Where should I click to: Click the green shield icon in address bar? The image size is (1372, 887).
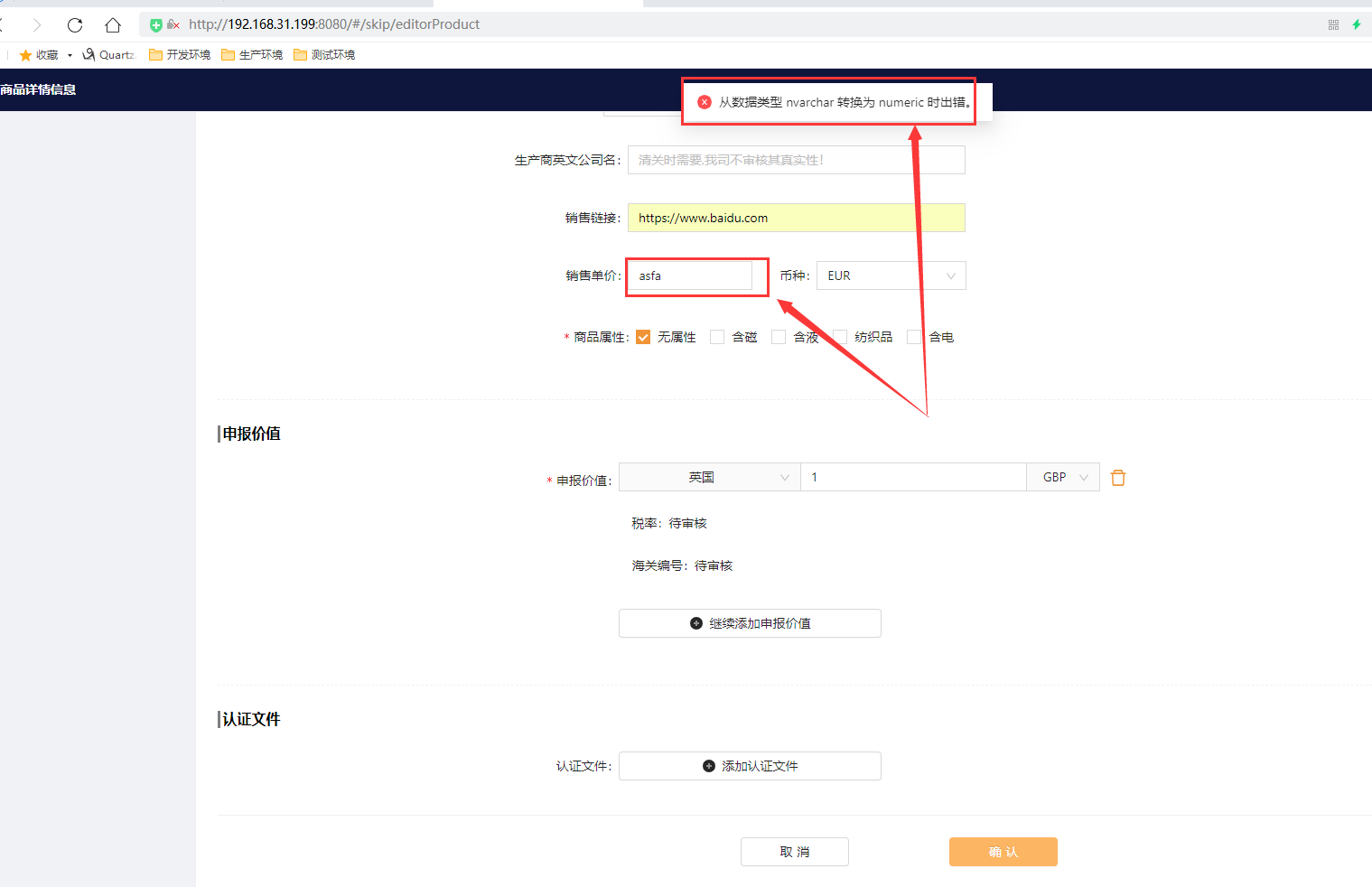155,25
